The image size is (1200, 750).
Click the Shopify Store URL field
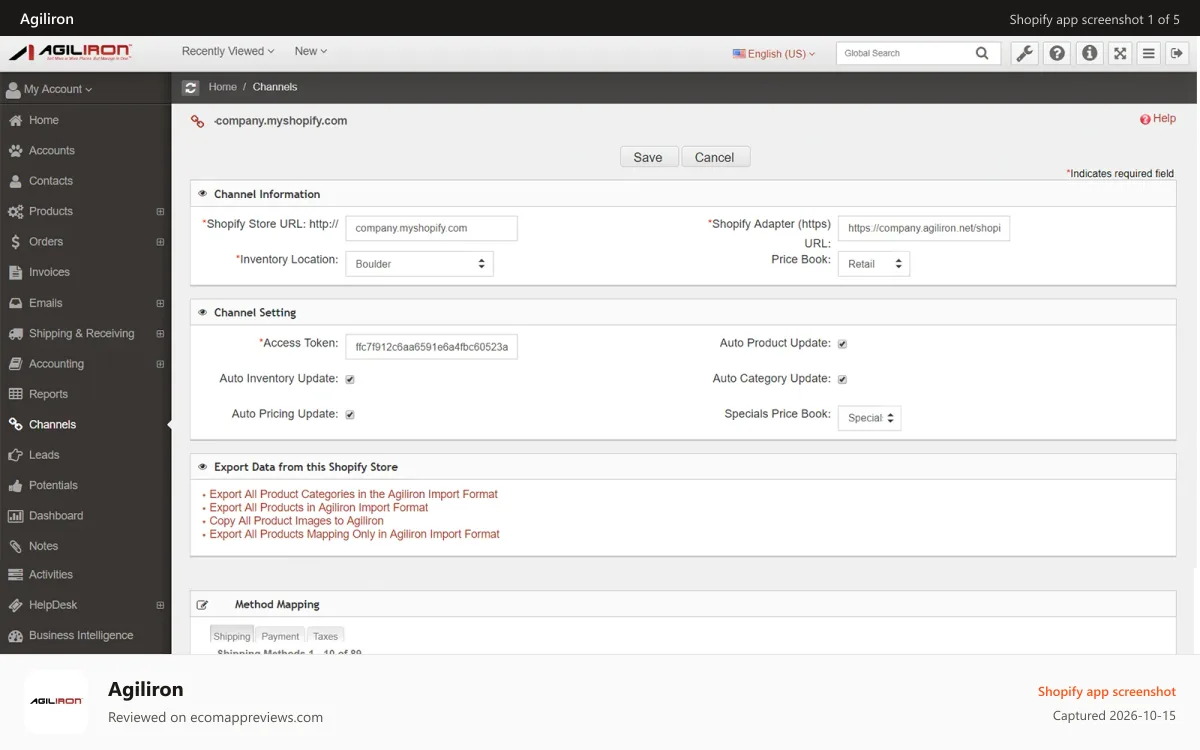pos(431,228)
